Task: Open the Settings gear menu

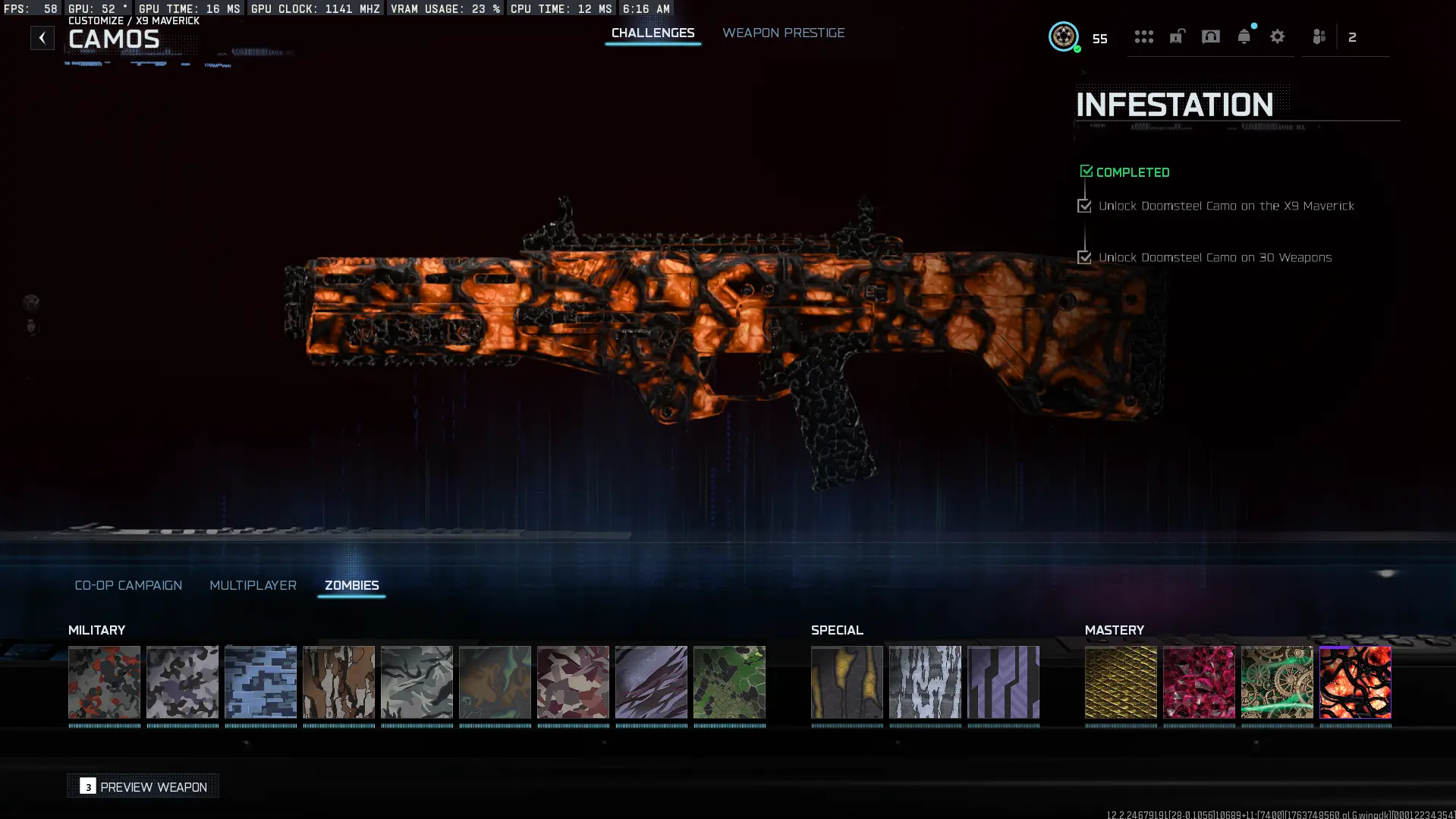Action: 1278,36
